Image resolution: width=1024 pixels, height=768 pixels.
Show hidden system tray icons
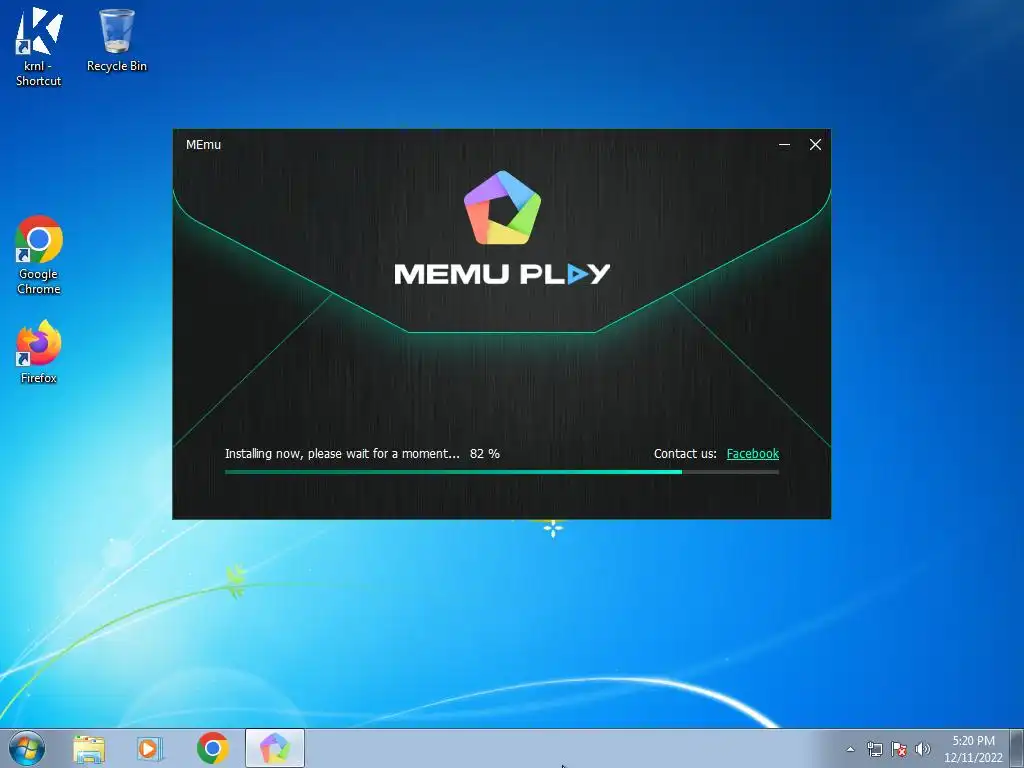pyautogui.click(x=850, y=749)
